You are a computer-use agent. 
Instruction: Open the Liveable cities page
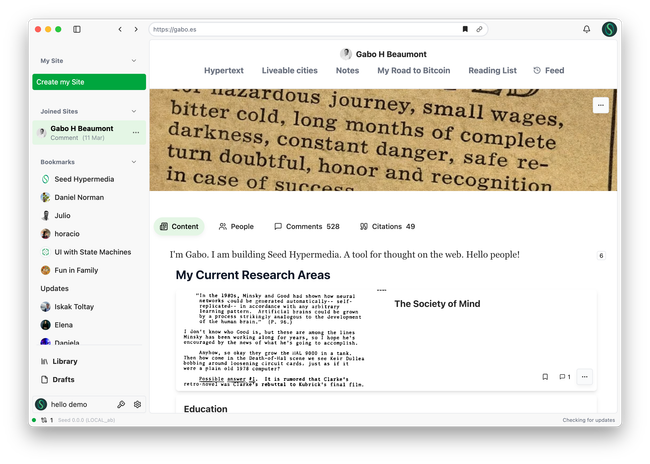[x=289, y=71]
